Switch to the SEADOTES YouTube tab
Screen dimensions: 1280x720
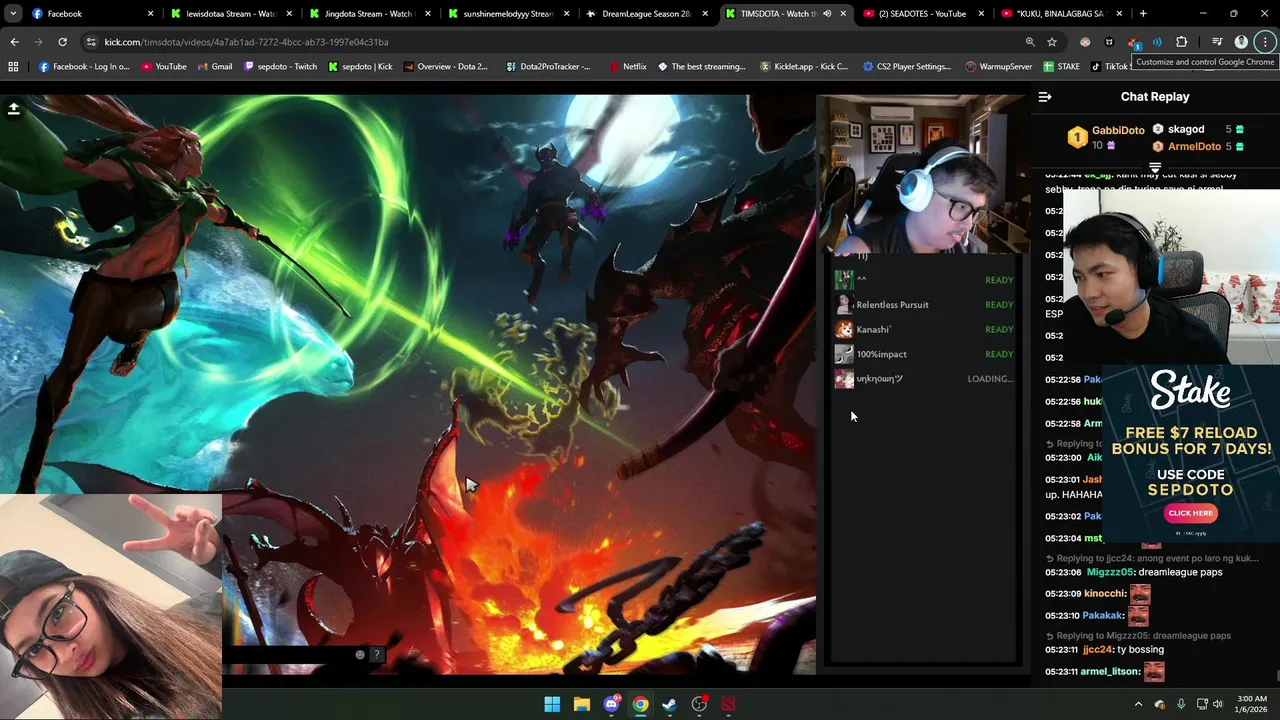(924, 14)
